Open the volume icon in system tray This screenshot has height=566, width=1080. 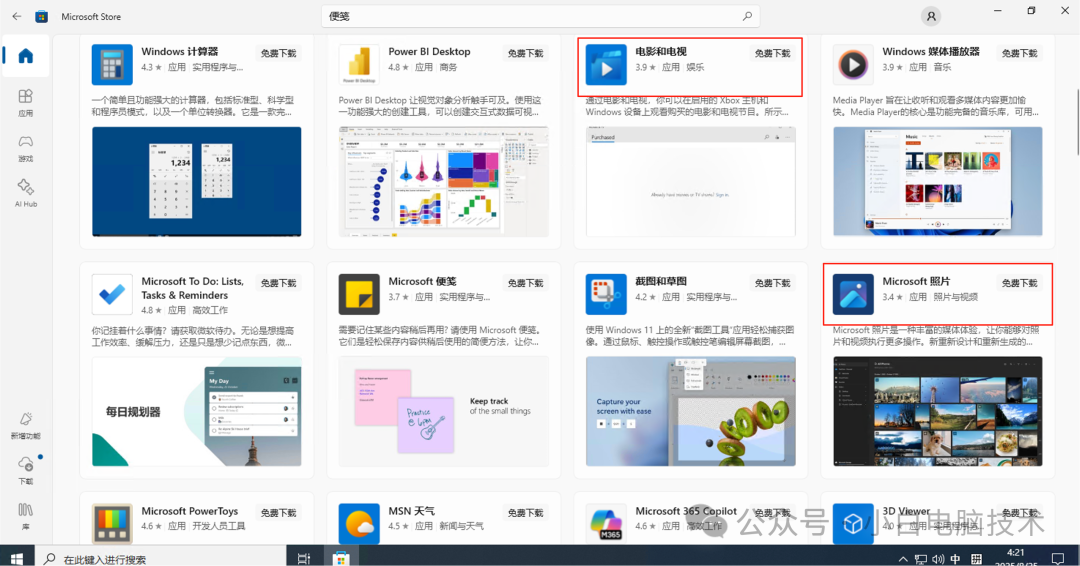click(938, 559)
